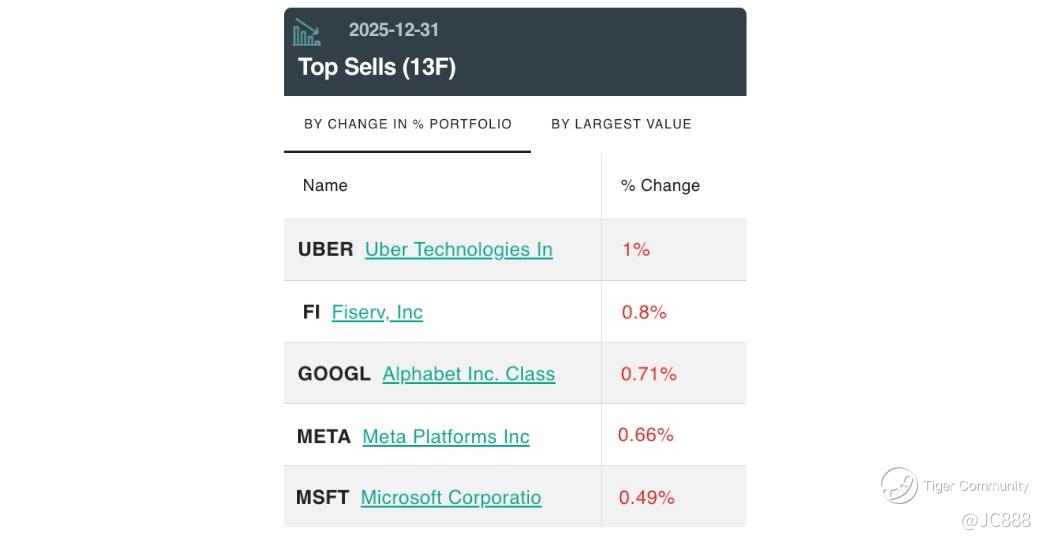Follow the Alphabet Inc. Class link
The width and height of the screenshot is (1051, 545).
(x=468, y=374)
